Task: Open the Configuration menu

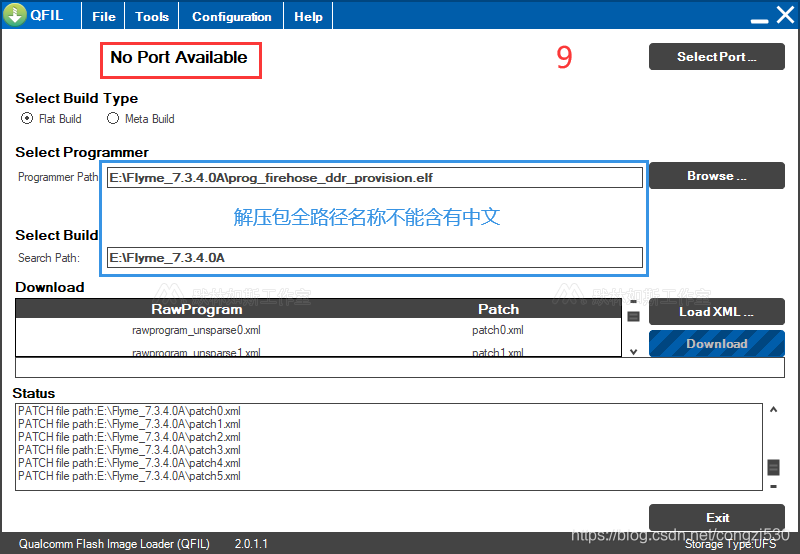Action: 231,16
